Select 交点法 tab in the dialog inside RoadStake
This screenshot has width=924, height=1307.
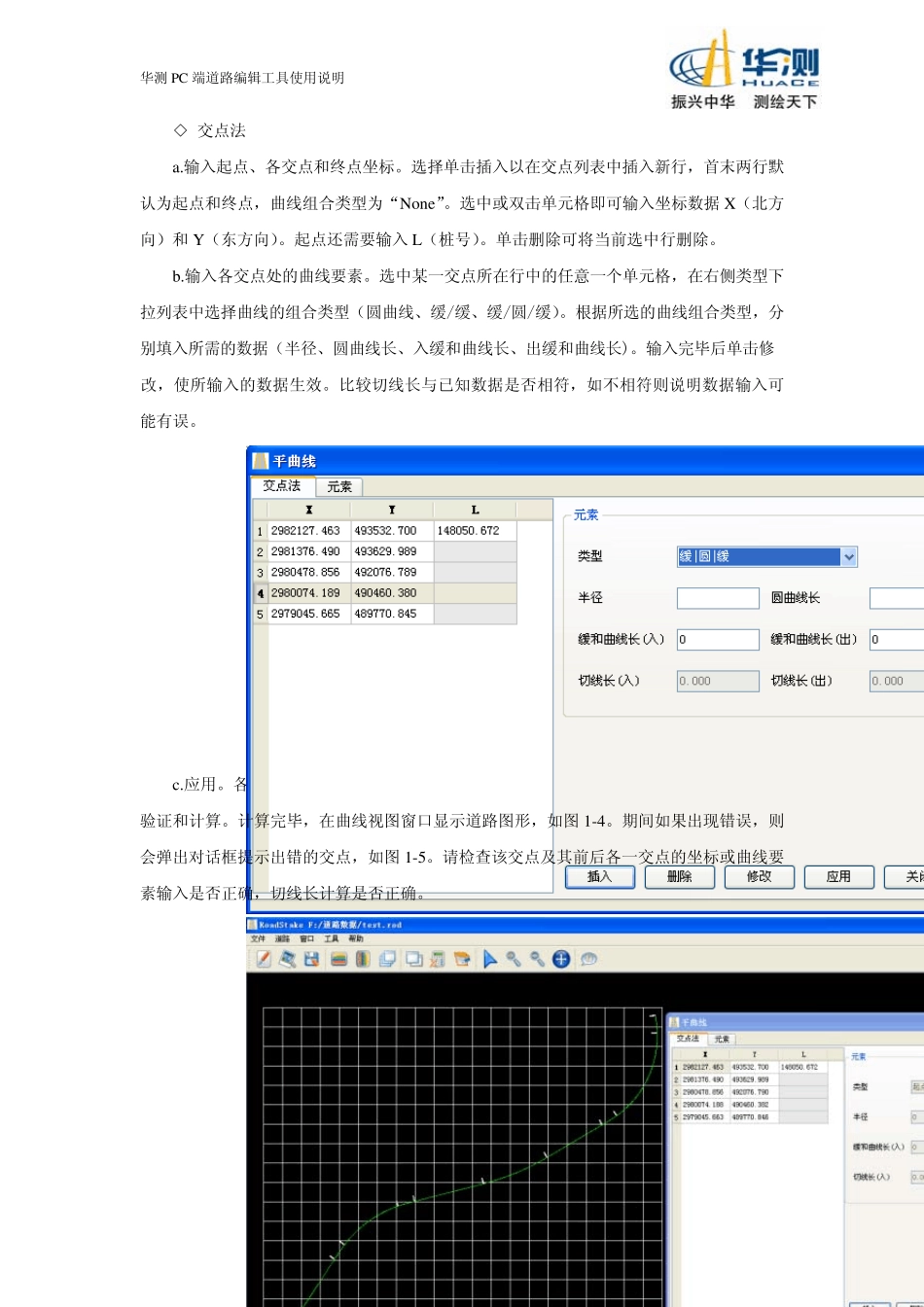pos(688,1039)
